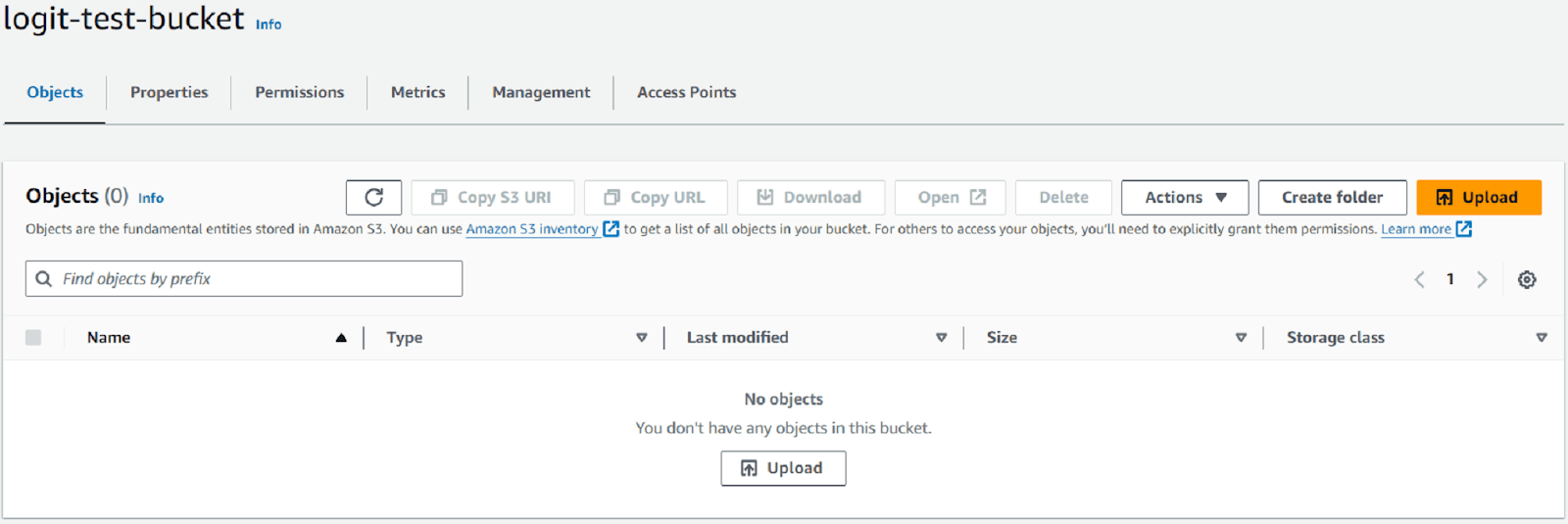Go to the previous page arrow

(x=1419, y=279)
